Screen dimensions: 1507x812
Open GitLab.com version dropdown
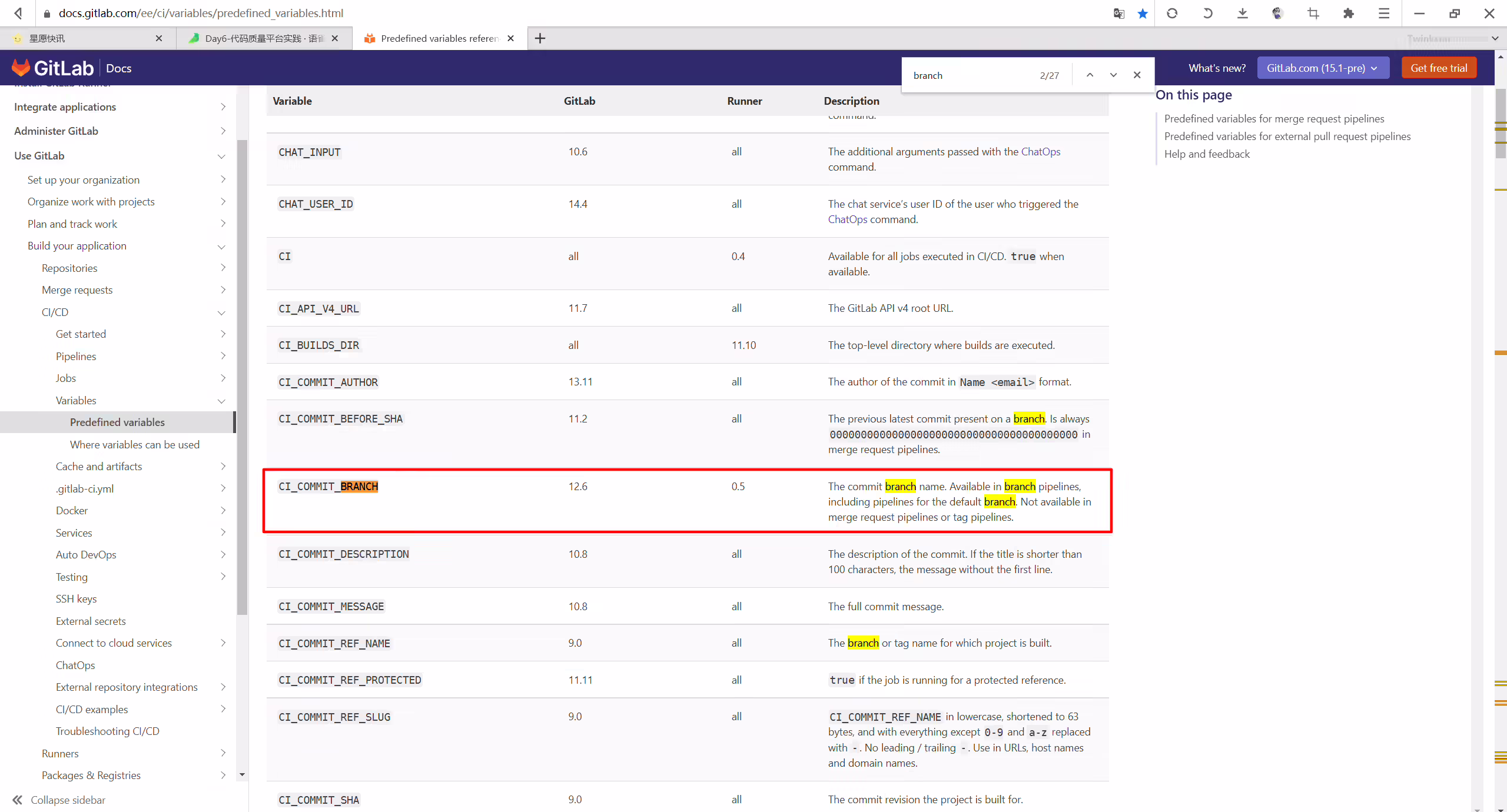point(1323,68)
